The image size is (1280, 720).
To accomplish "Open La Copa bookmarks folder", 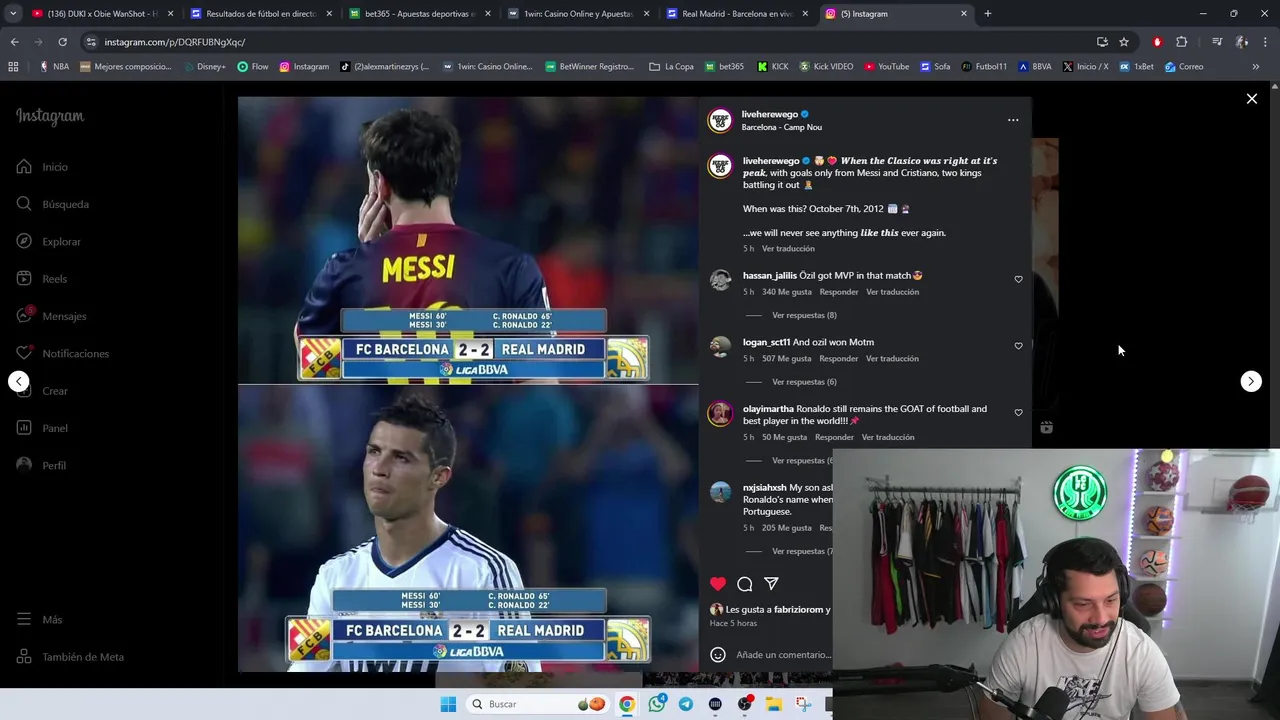I will [x=671, y=67].
